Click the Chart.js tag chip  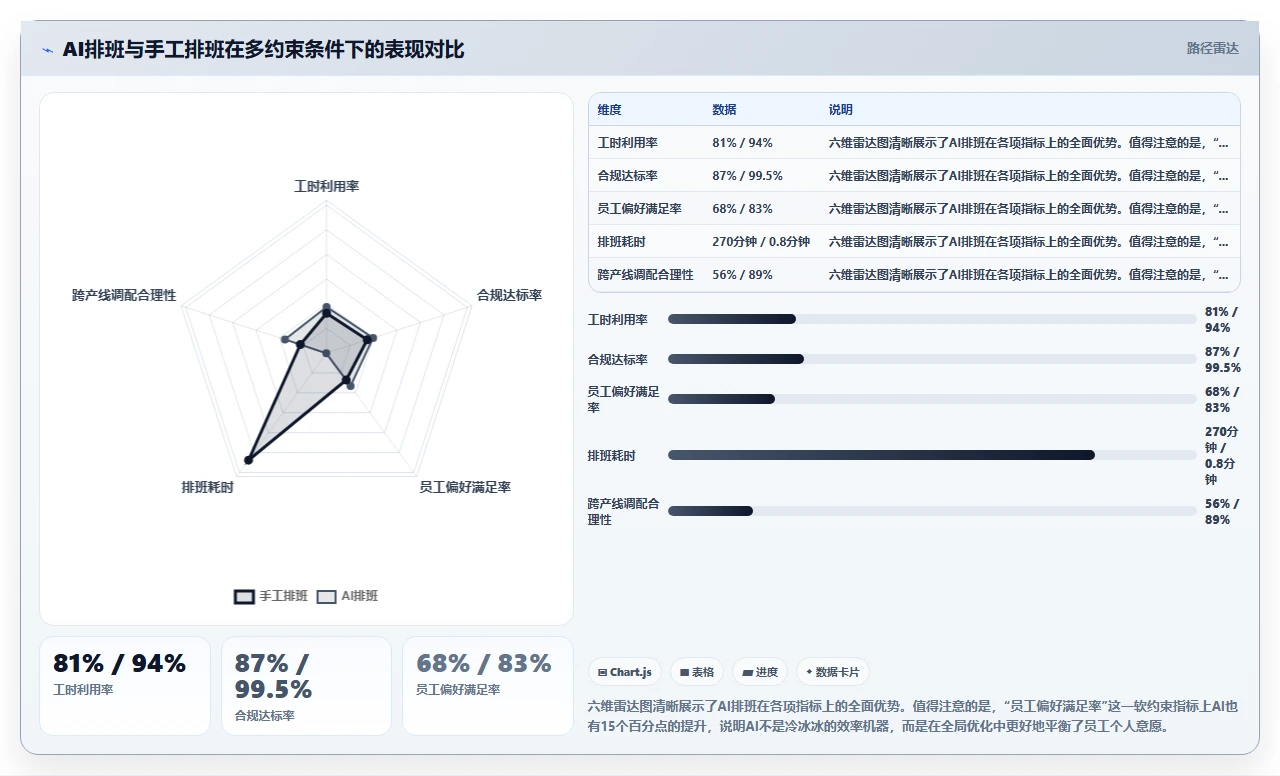point(625,672)
